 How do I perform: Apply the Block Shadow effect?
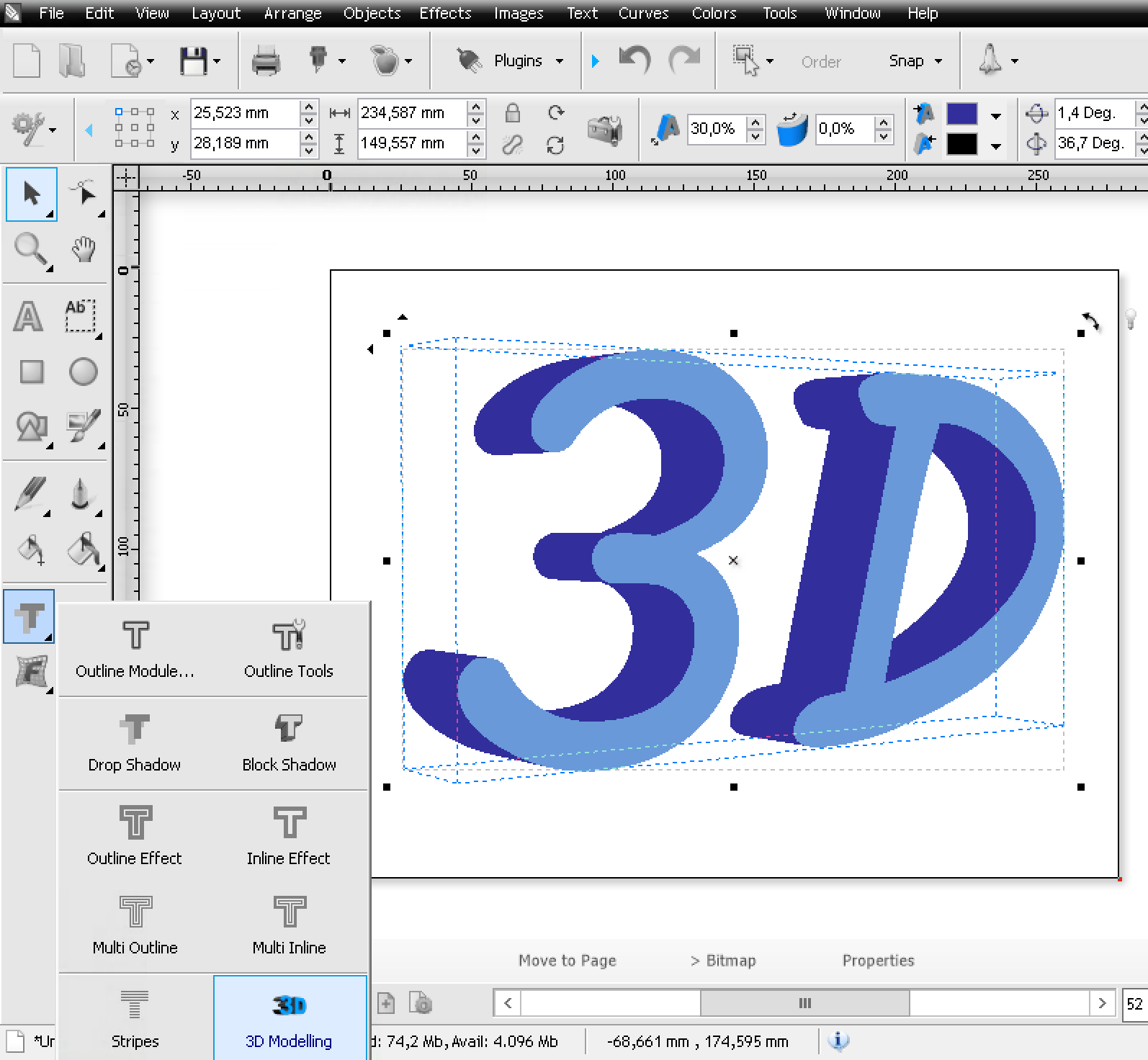click(x=289, y=743)
